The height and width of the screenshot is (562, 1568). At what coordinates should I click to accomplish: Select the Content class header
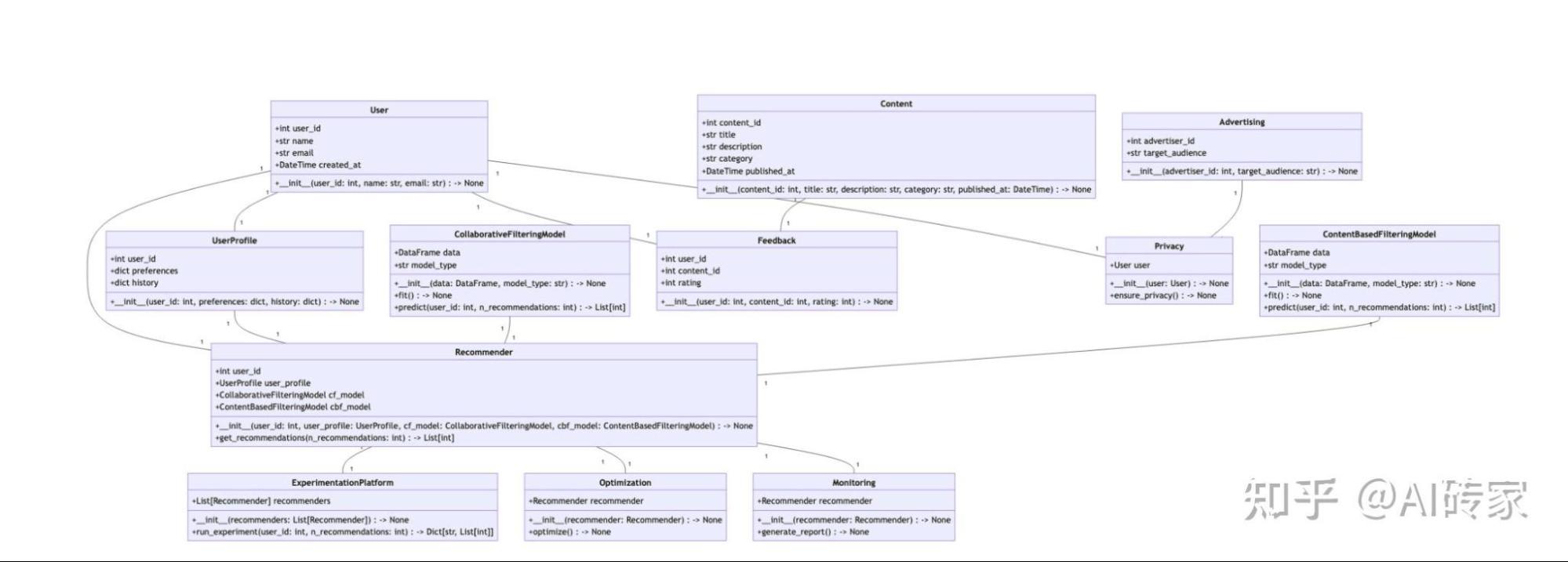coord(896,104)
